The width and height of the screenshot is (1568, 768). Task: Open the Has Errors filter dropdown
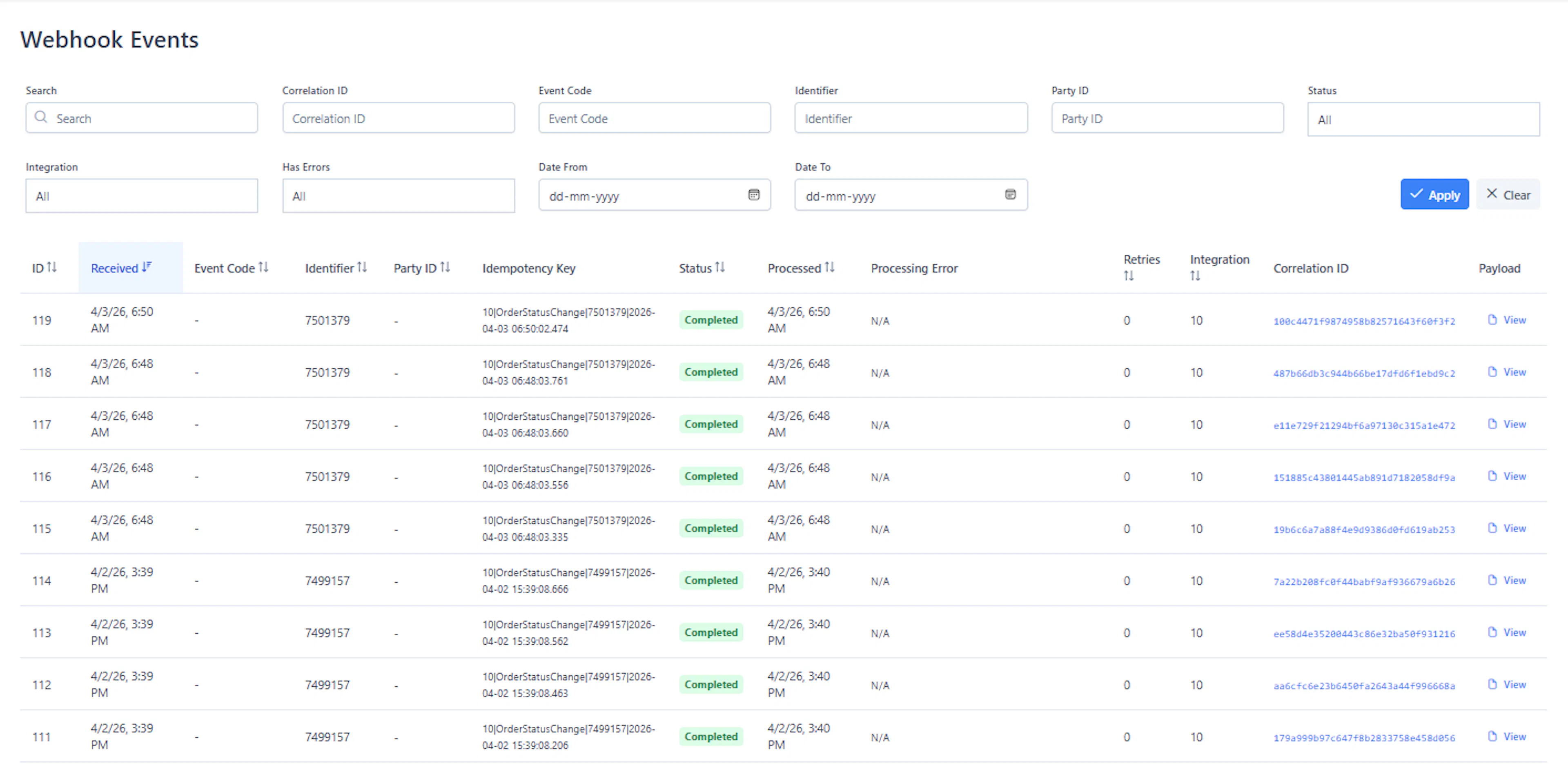398,195
